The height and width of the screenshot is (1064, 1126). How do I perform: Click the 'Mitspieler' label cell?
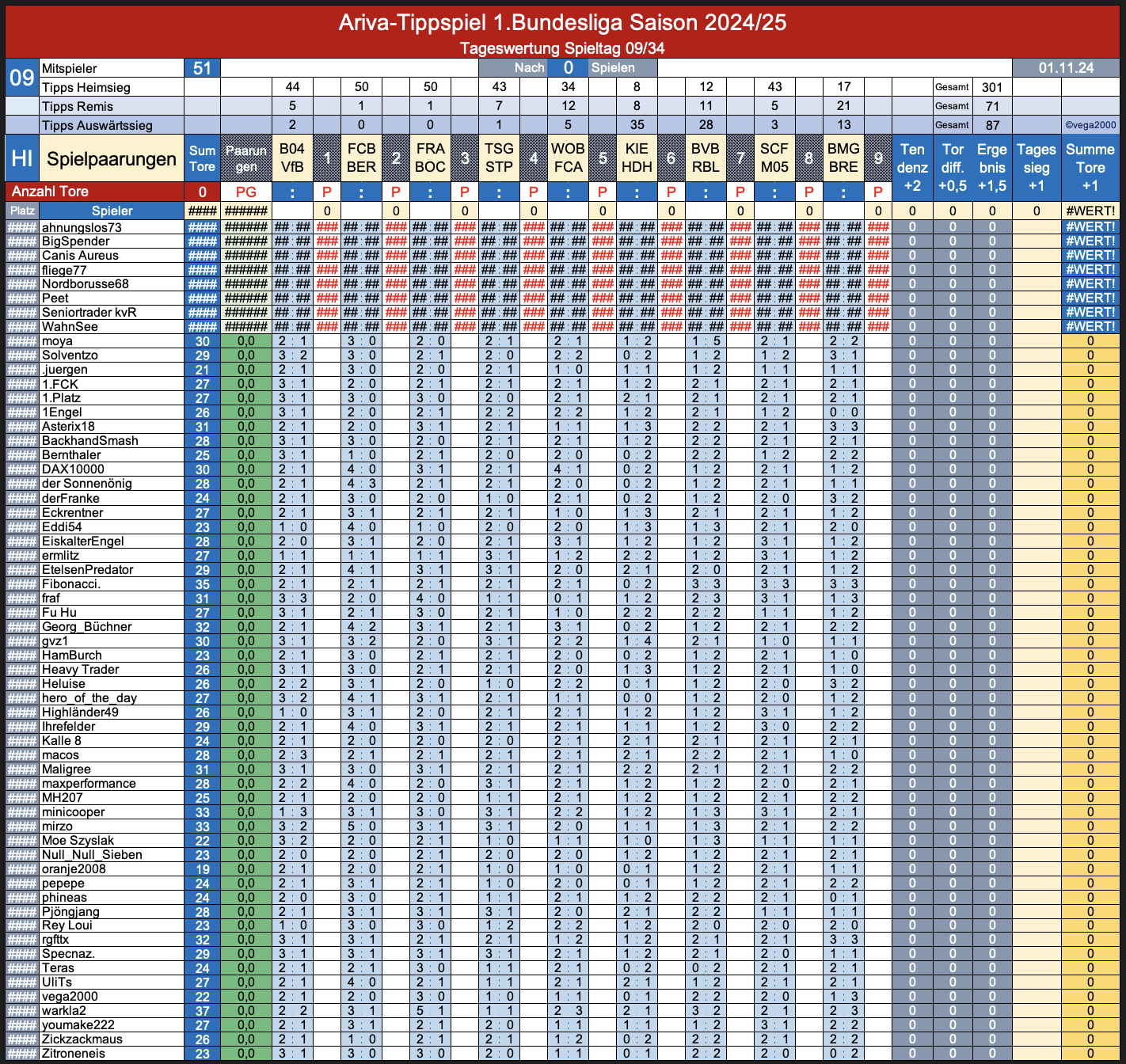[112, 68]
